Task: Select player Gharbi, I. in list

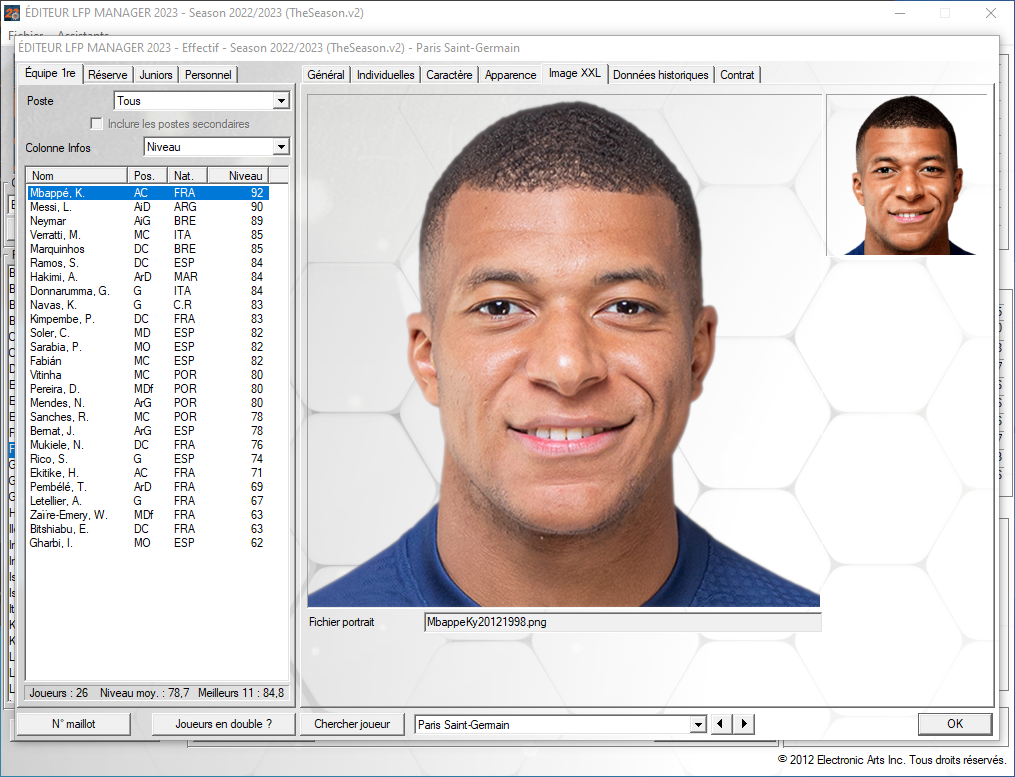Action: 148,543
